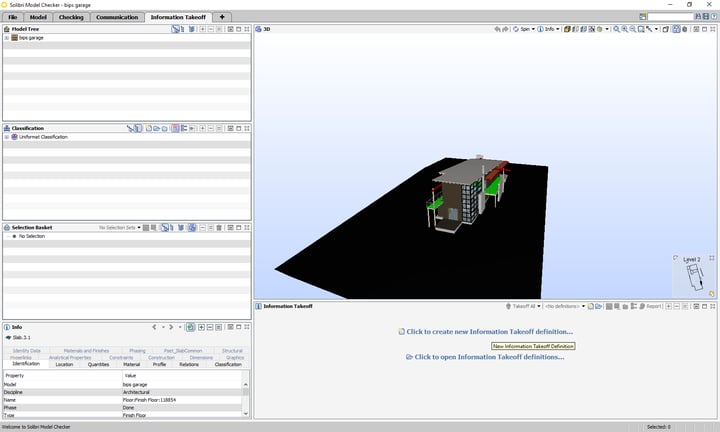Viewport: 720px width, 432px height.
Task: Click to open Information Takeoff definitions link
Action: 485,357
